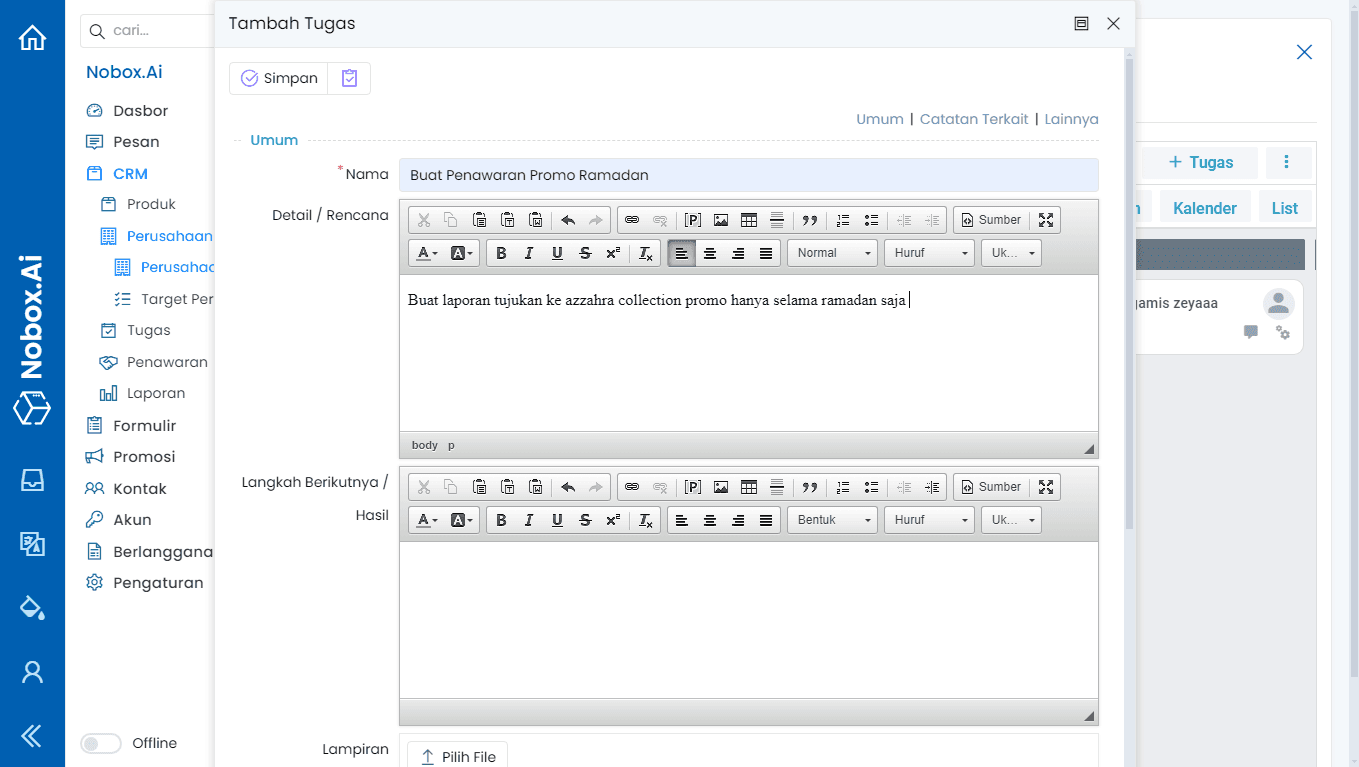Screen dimensions: 1359x767
Task: Click the Simpan button
Action: (279, 78)
